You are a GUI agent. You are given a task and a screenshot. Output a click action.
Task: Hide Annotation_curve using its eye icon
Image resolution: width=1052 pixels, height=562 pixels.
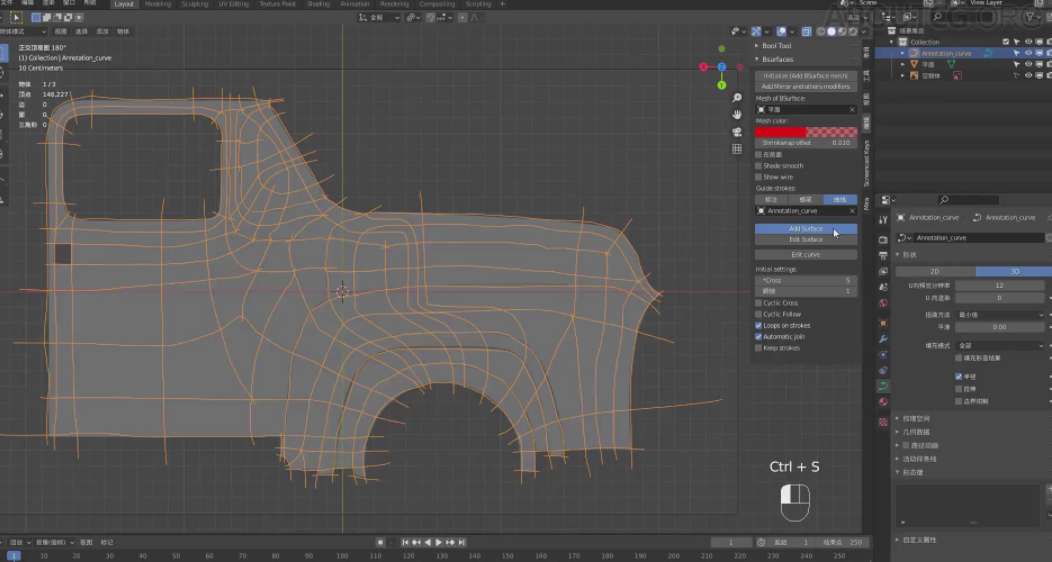[x=1028, y=53]
